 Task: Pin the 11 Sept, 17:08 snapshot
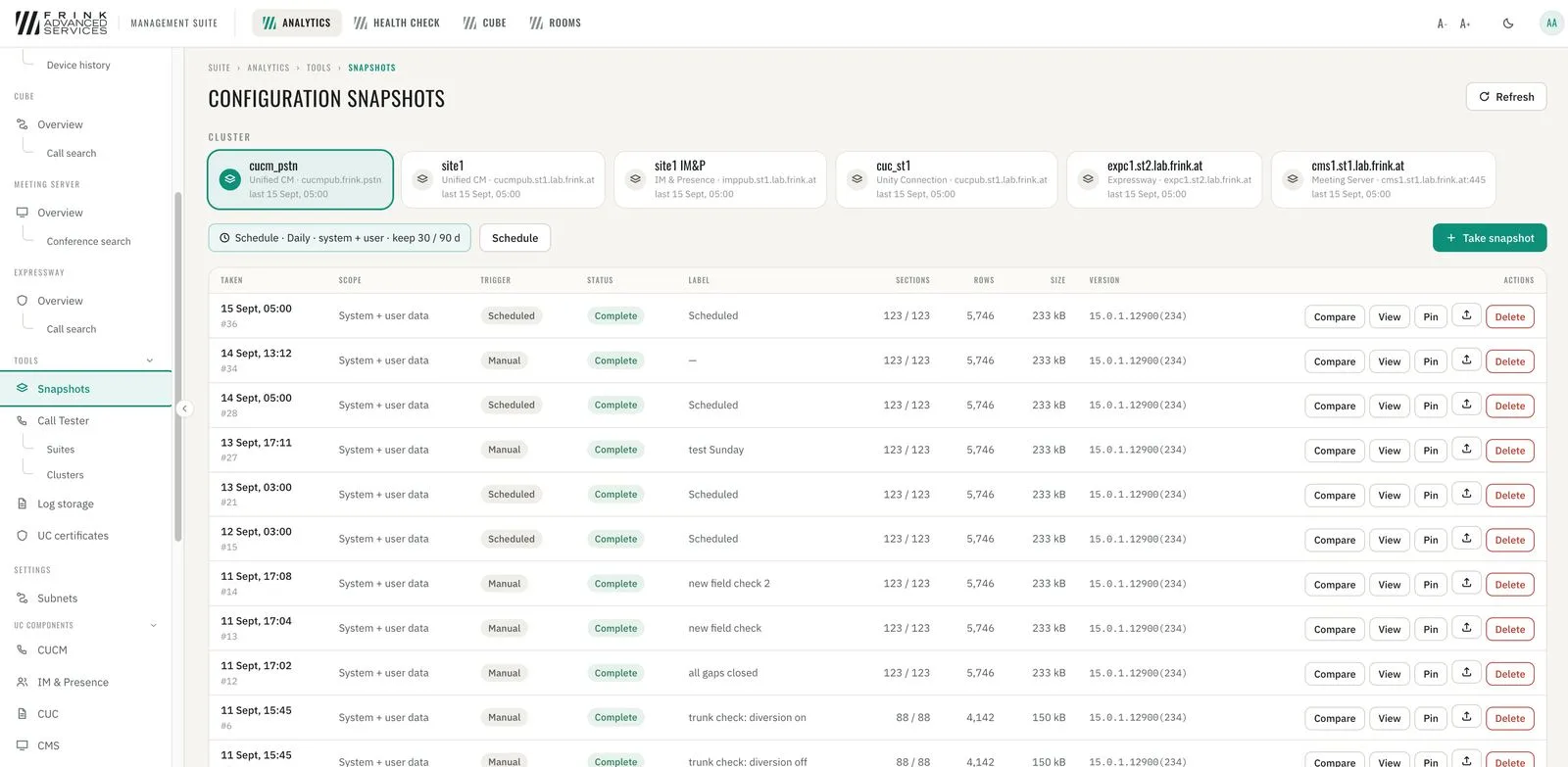[1431, 585]
